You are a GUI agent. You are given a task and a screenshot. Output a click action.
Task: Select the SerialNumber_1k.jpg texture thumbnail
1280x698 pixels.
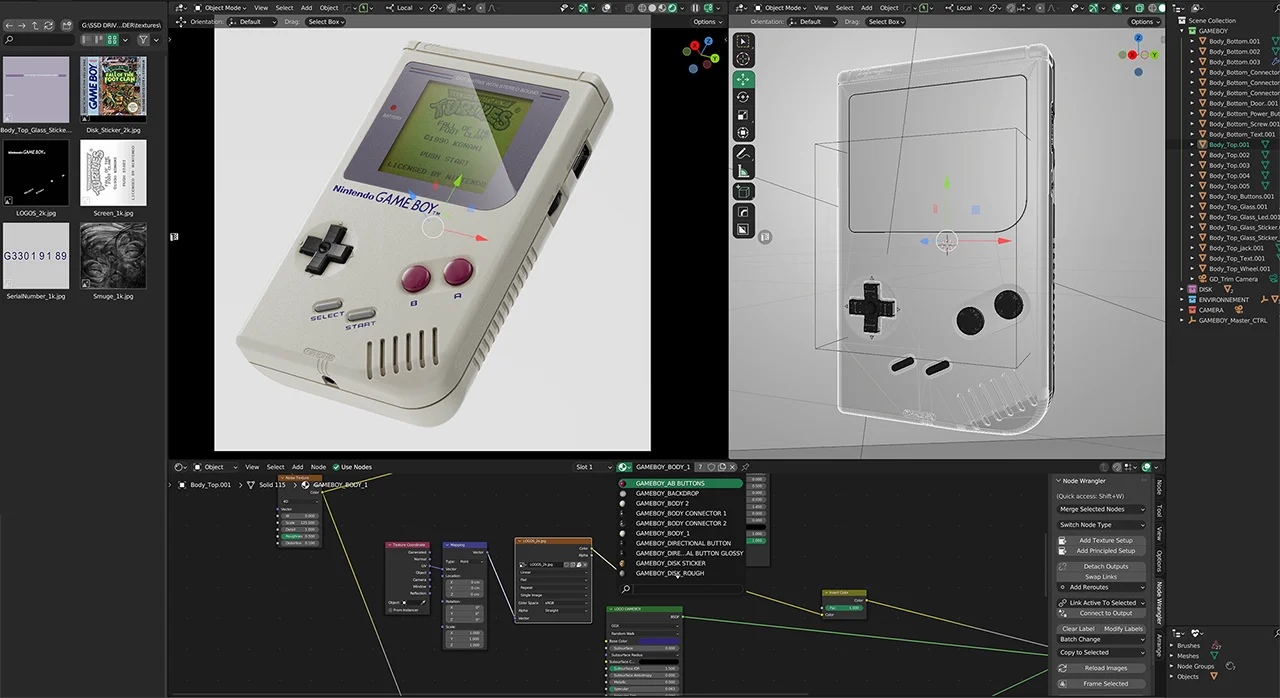[36, 256]
